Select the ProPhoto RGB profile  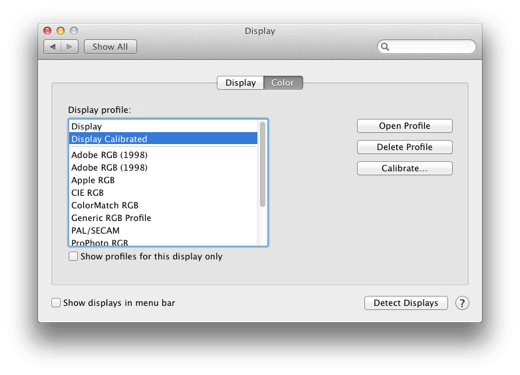[163, 242]
